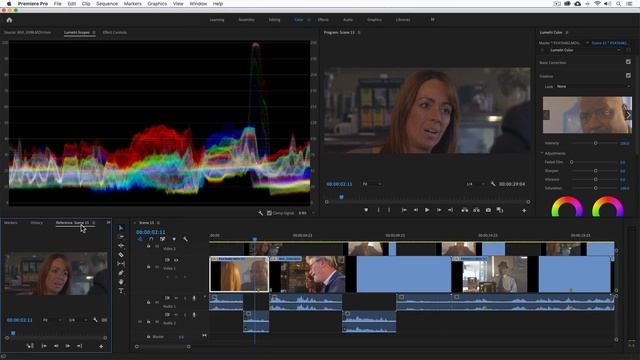The image size is (640, 360).
Task: Collapse the Adjustments section
Action: (542, 153)
